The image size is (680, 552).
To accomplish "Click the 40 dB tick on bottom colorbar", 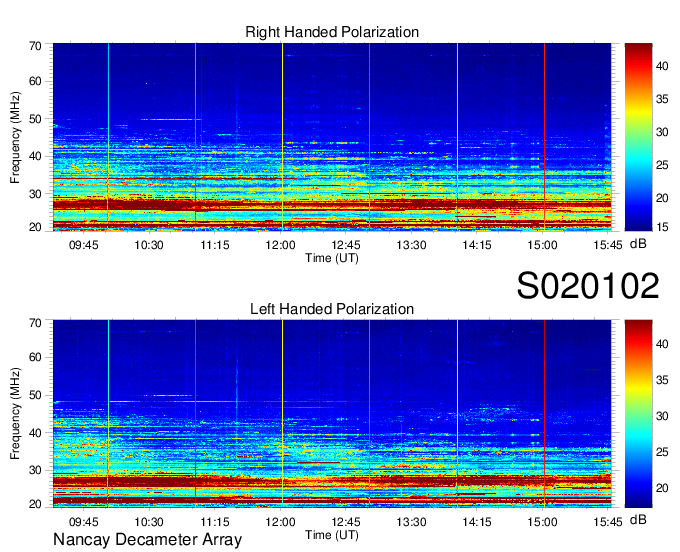I will (x=662, y=344).
